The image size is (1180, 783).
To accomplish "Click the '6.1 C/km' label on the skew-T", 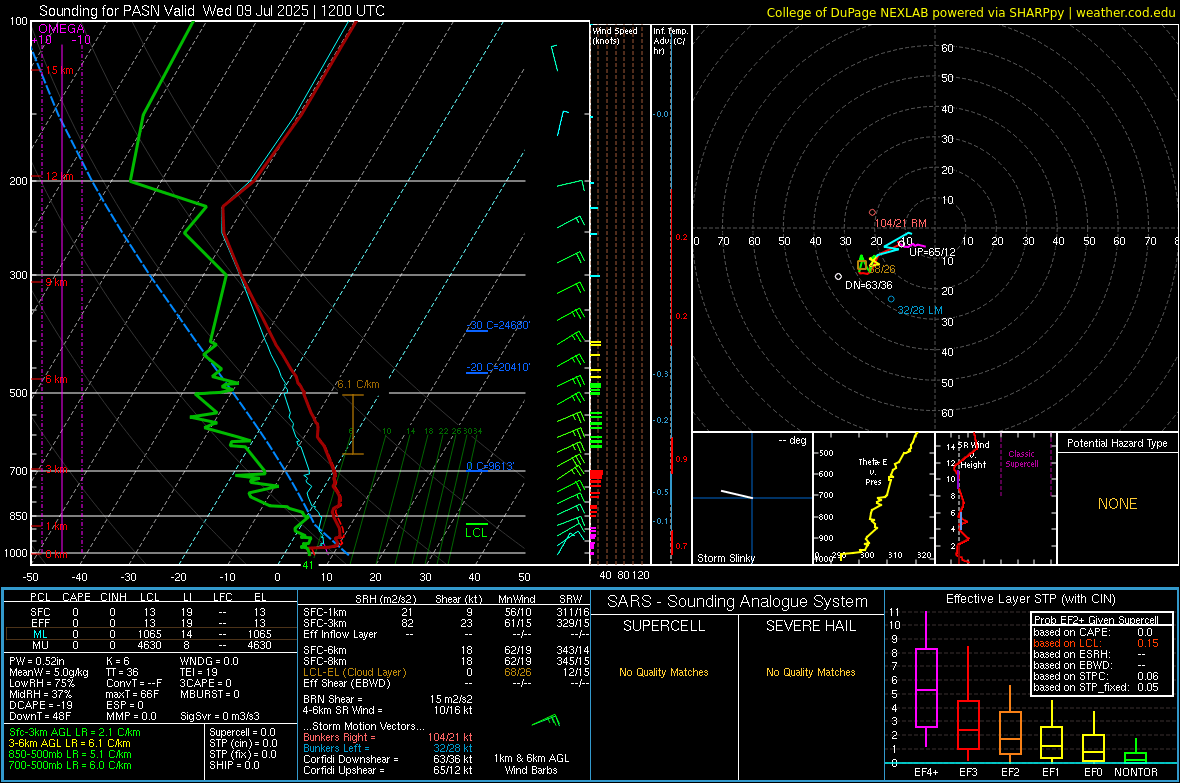I will pos(358,384).
